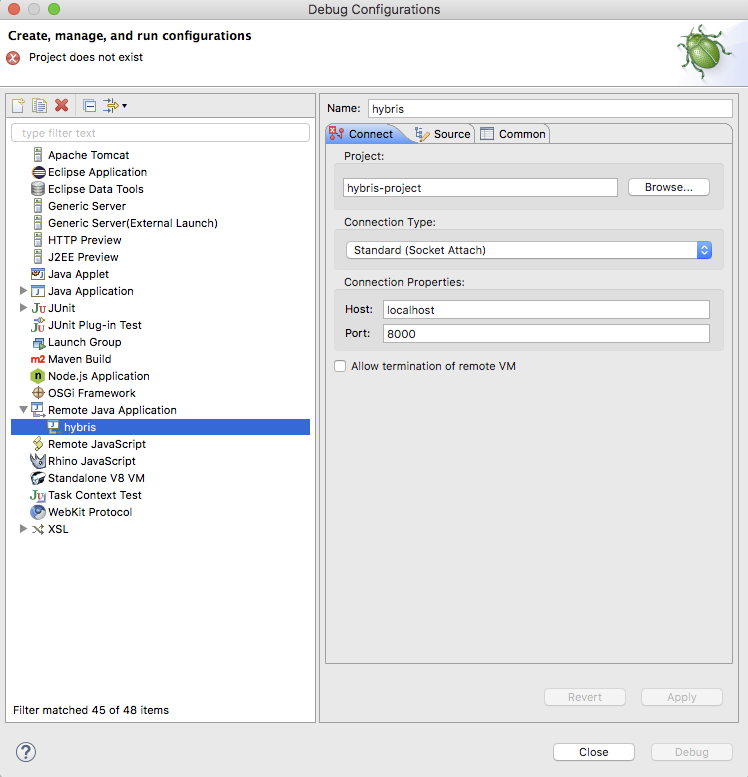
Task: Click 'Project does not exist' message
Action: pyautogui.click(x=86, y=57)
